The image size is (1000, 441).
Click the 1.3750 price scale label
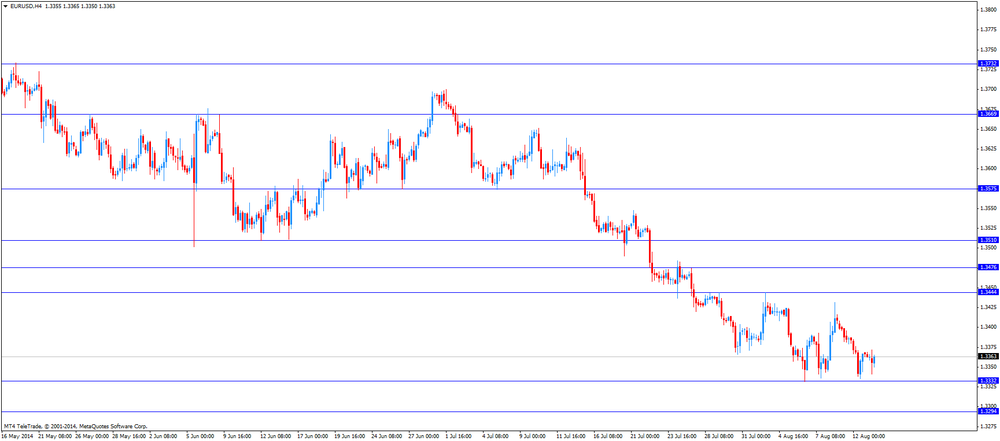(x=988, y=49)
